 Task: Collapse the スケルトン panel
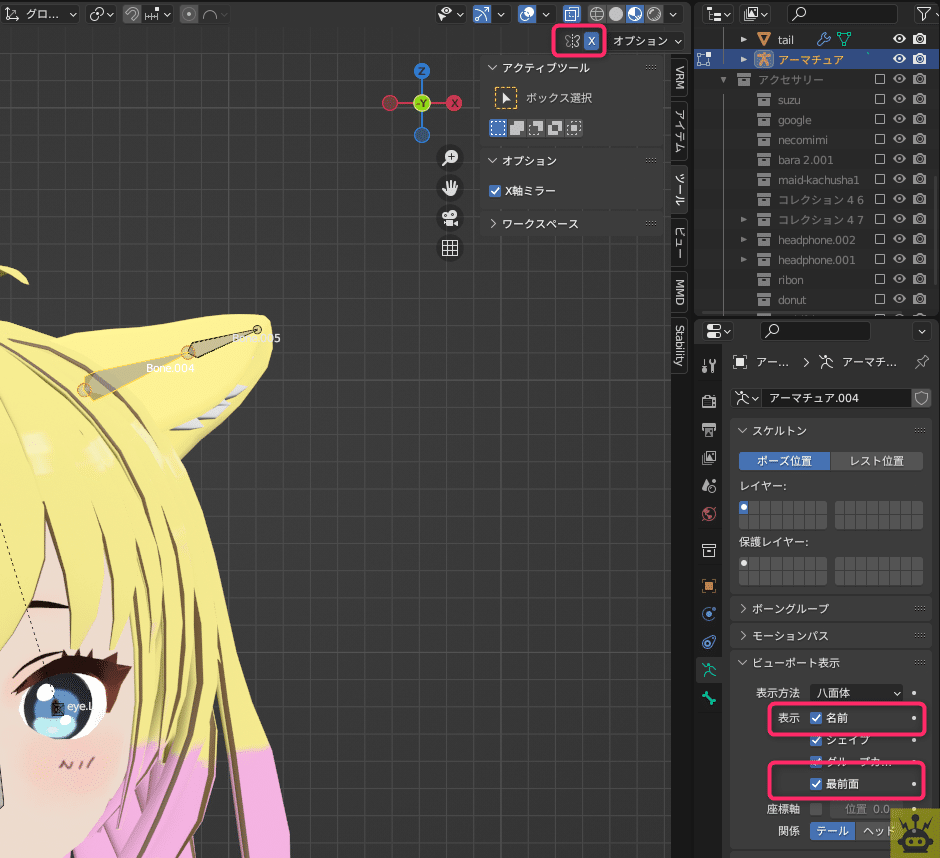pos(743,430)
